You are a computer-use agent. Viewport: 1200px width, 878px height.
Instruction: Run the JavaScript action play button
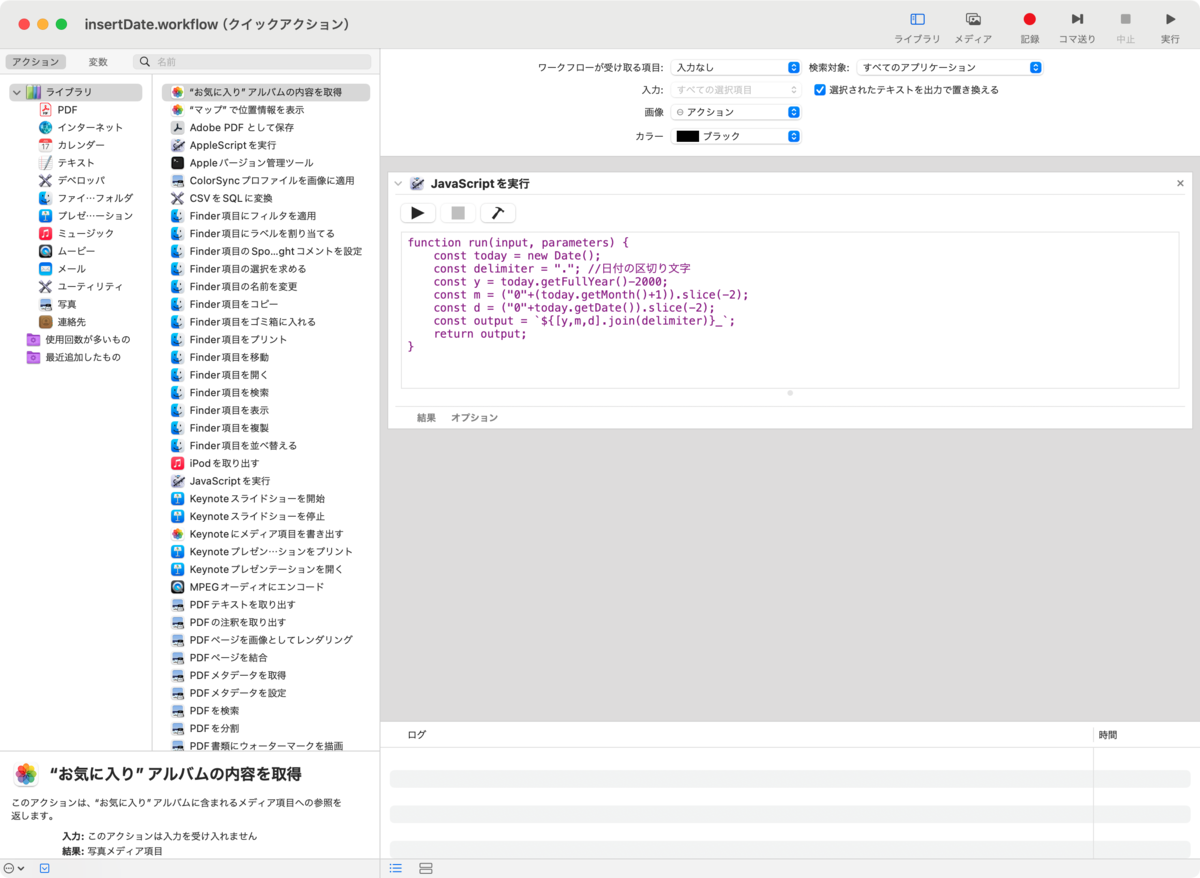pyautogui.click(x=418, y=213)
